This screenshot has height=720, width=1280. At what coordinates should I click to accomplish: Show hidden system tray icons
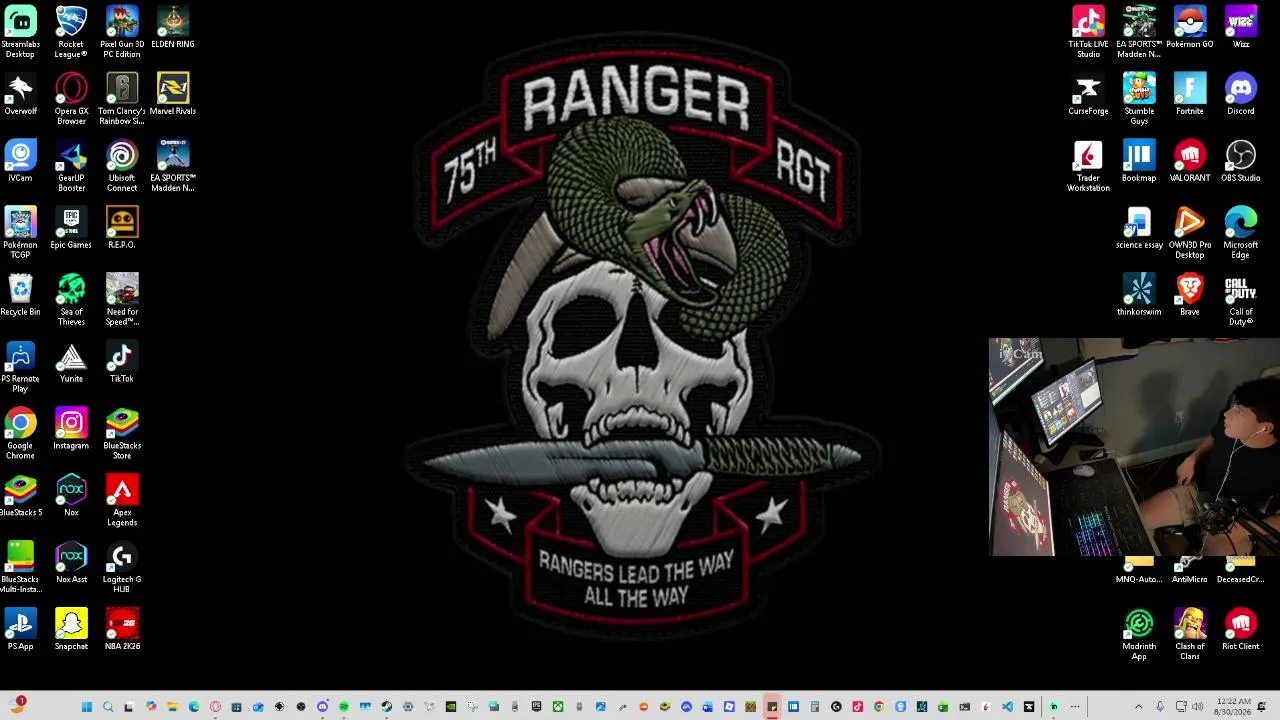[1138, 707]
